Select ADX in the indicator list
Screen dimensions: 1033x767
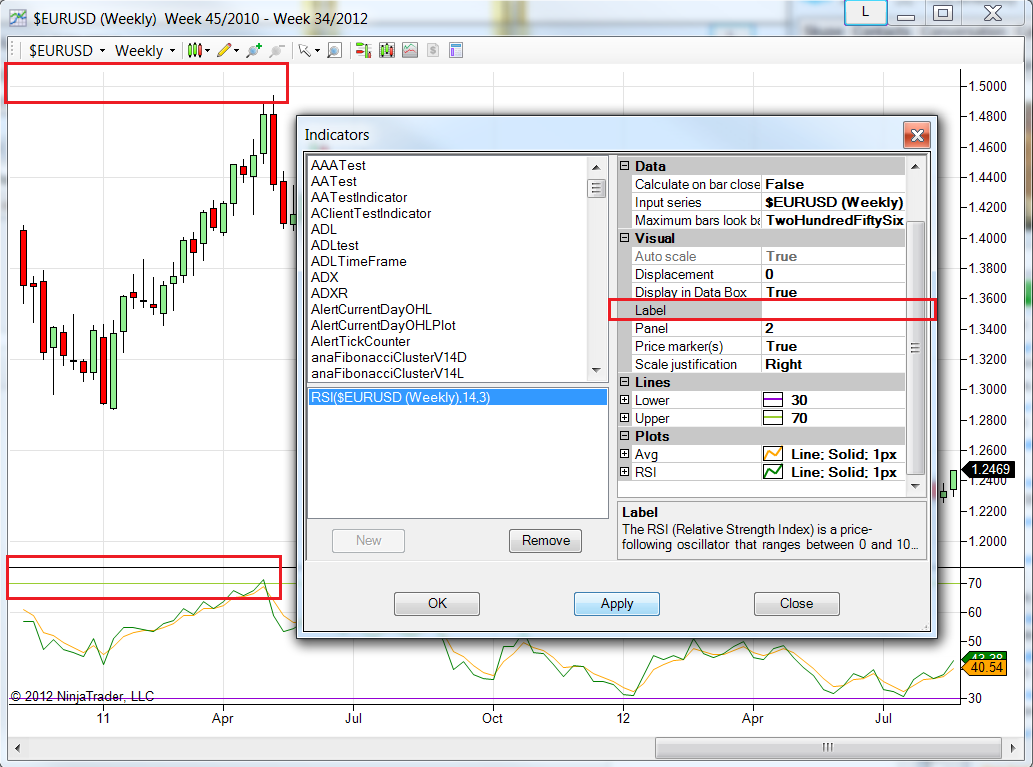coord(324,277)
